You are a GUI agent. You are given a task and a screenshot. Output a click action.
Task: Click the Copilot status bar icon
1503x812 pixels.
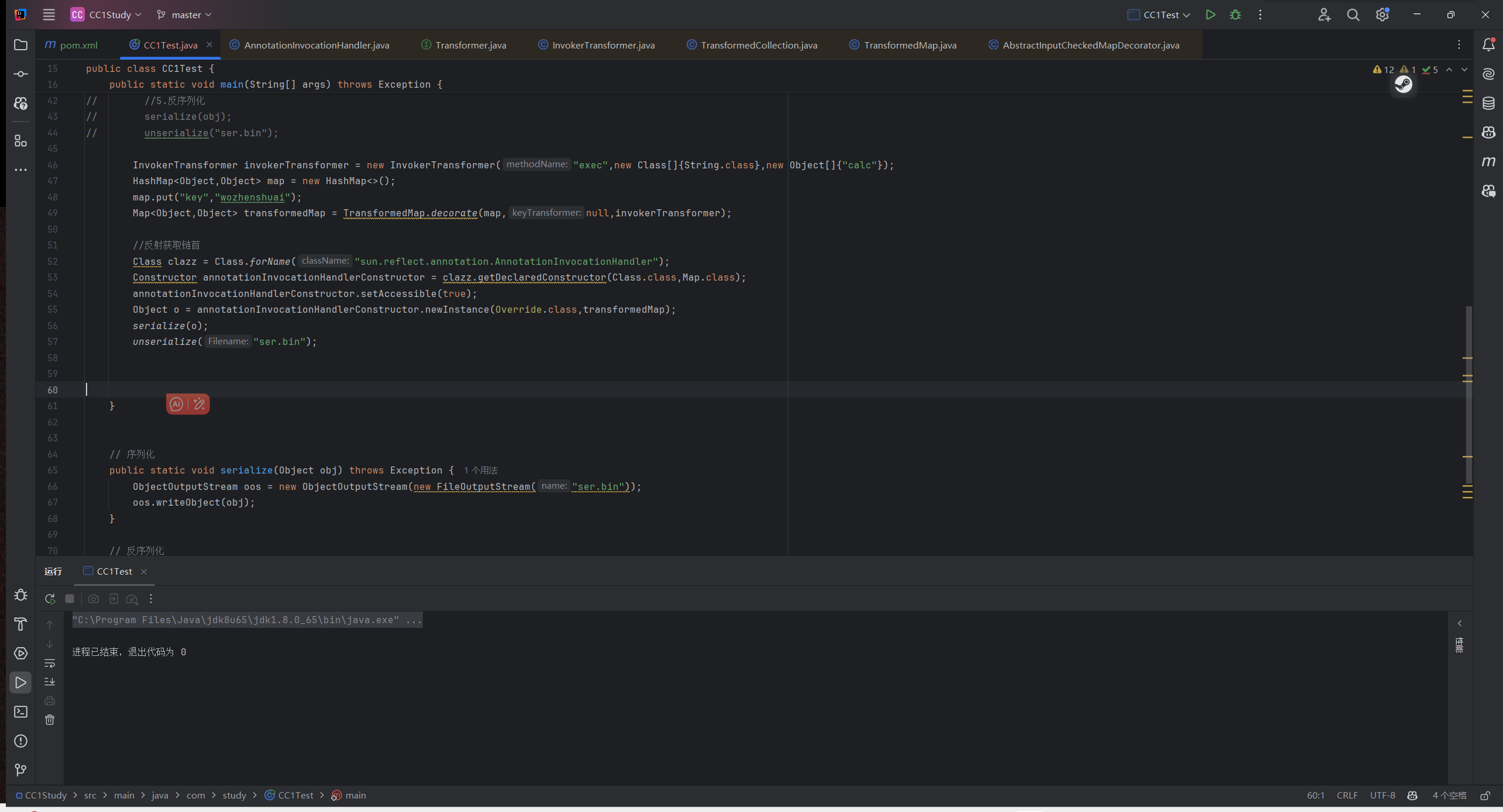coord(1412,795)
